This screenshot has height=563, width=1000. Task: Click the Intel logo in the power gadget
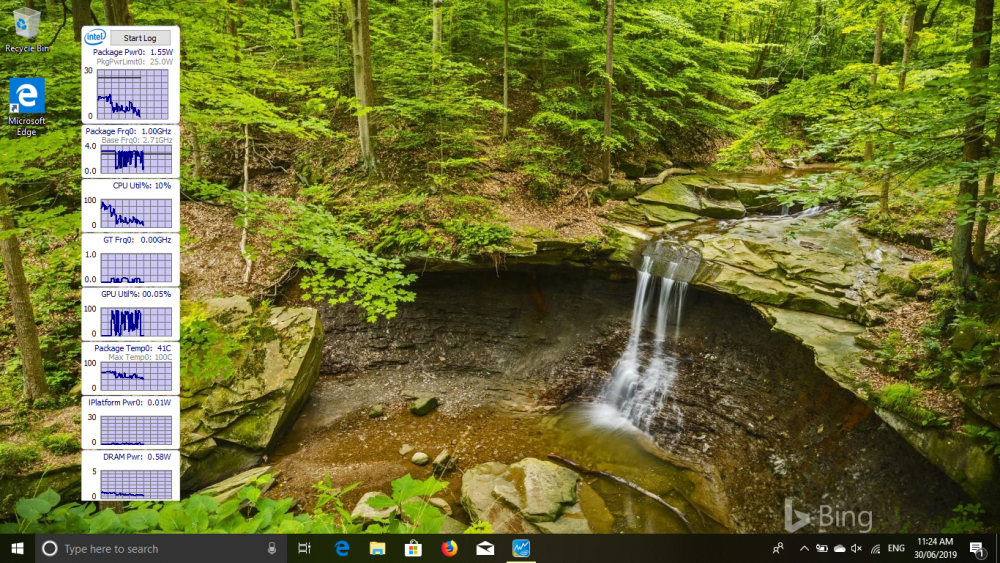point(96,37)
